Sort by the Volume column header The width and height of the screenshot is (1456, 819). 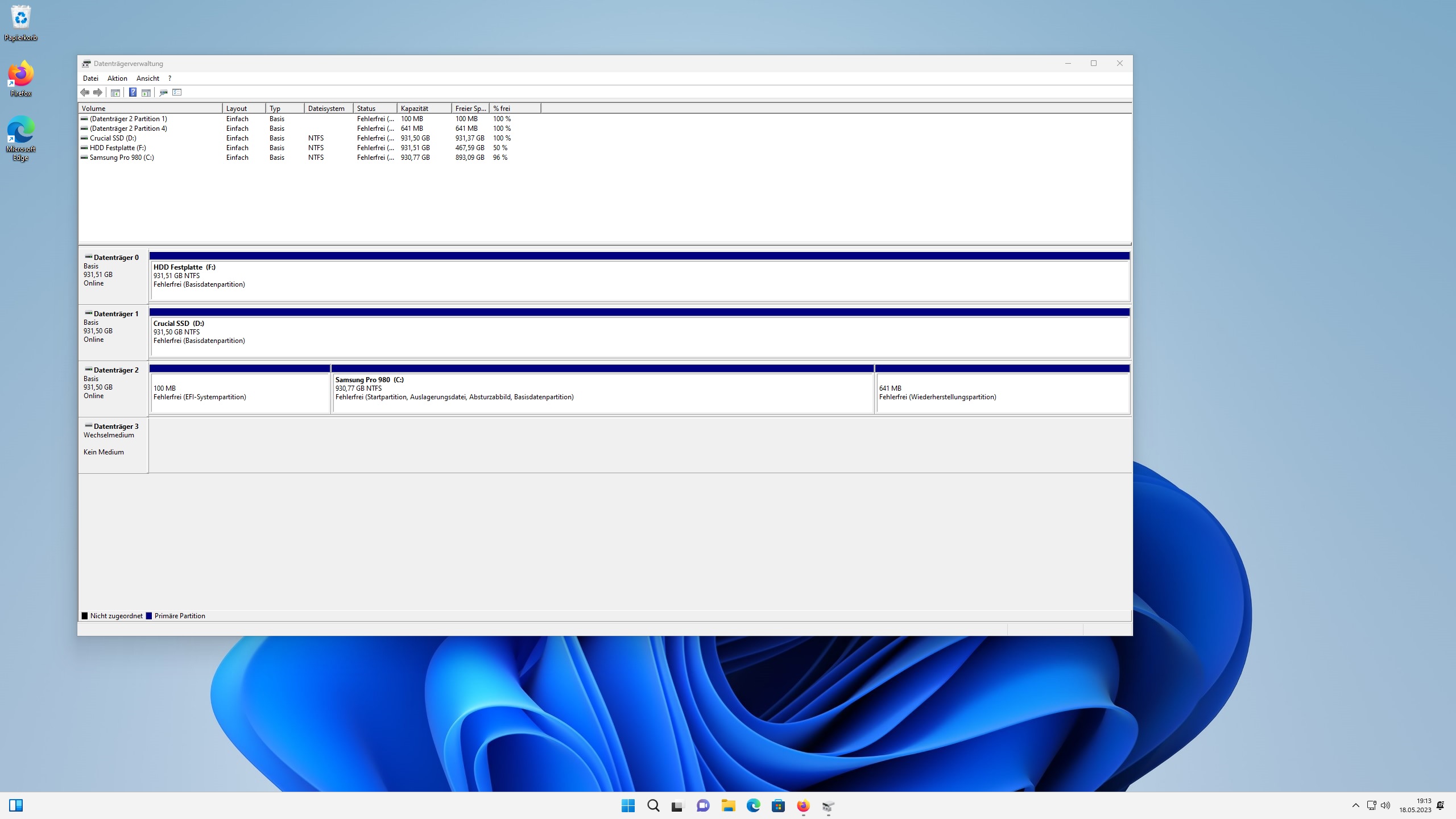tap(150, 108)
